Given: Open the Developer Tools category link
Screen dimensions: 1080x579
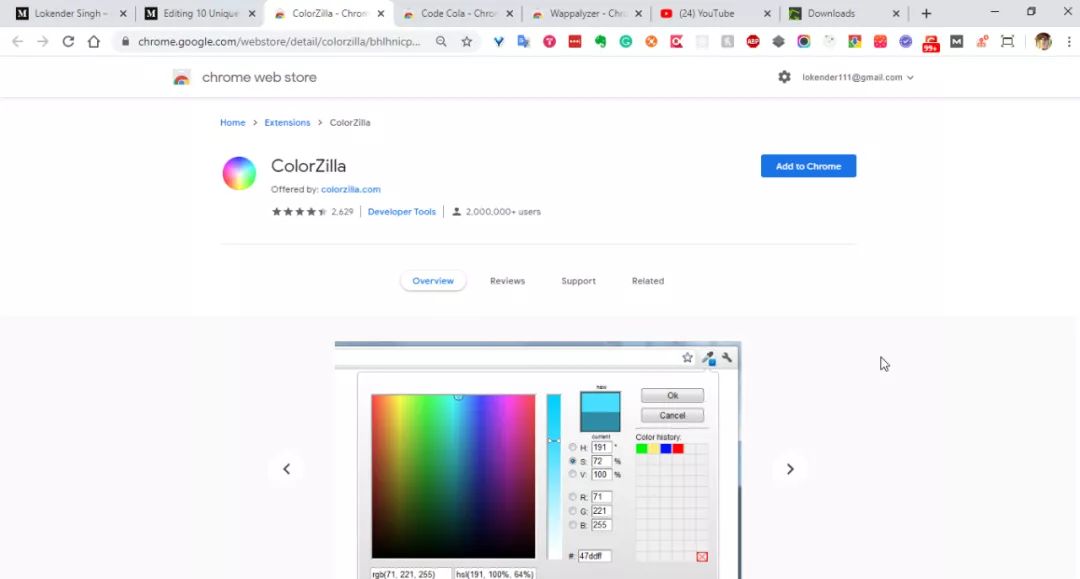Looking at the screenshot, I should click(x=402, y=212).
